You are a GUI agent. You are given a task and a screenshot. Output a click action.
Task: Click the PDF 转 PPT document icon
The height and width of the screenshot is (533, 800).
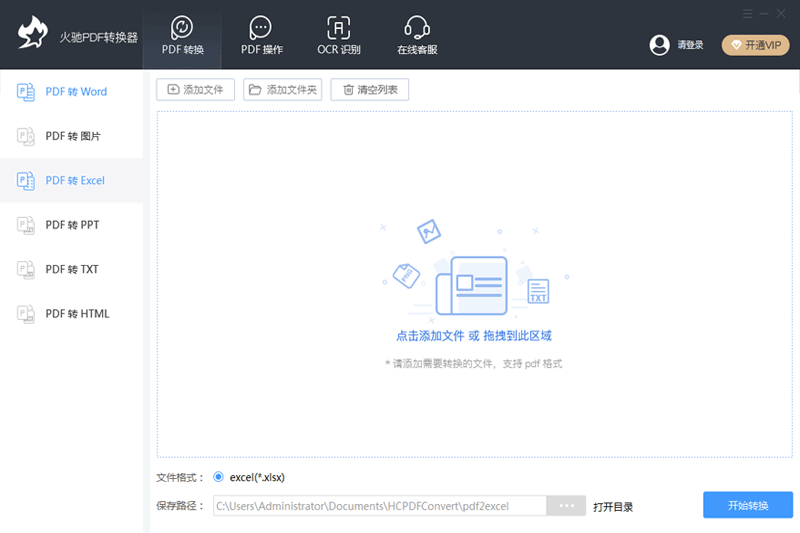pos(26,225)
